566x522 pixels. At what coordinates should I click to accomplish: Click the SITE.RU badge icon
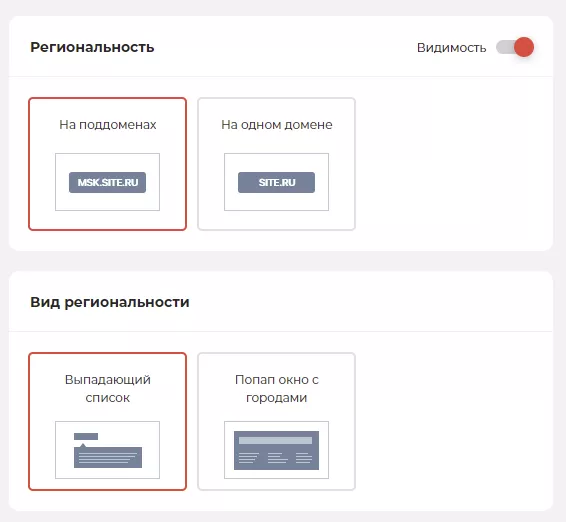click(277, 182)
